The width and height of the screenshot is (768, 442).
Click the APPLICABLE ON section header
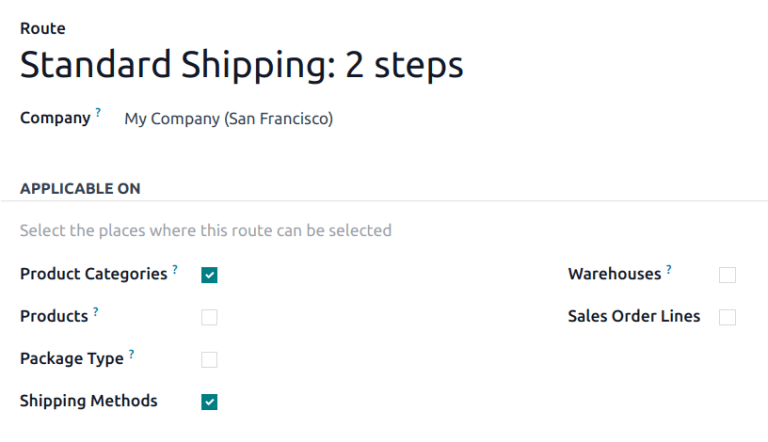(80, 188)
